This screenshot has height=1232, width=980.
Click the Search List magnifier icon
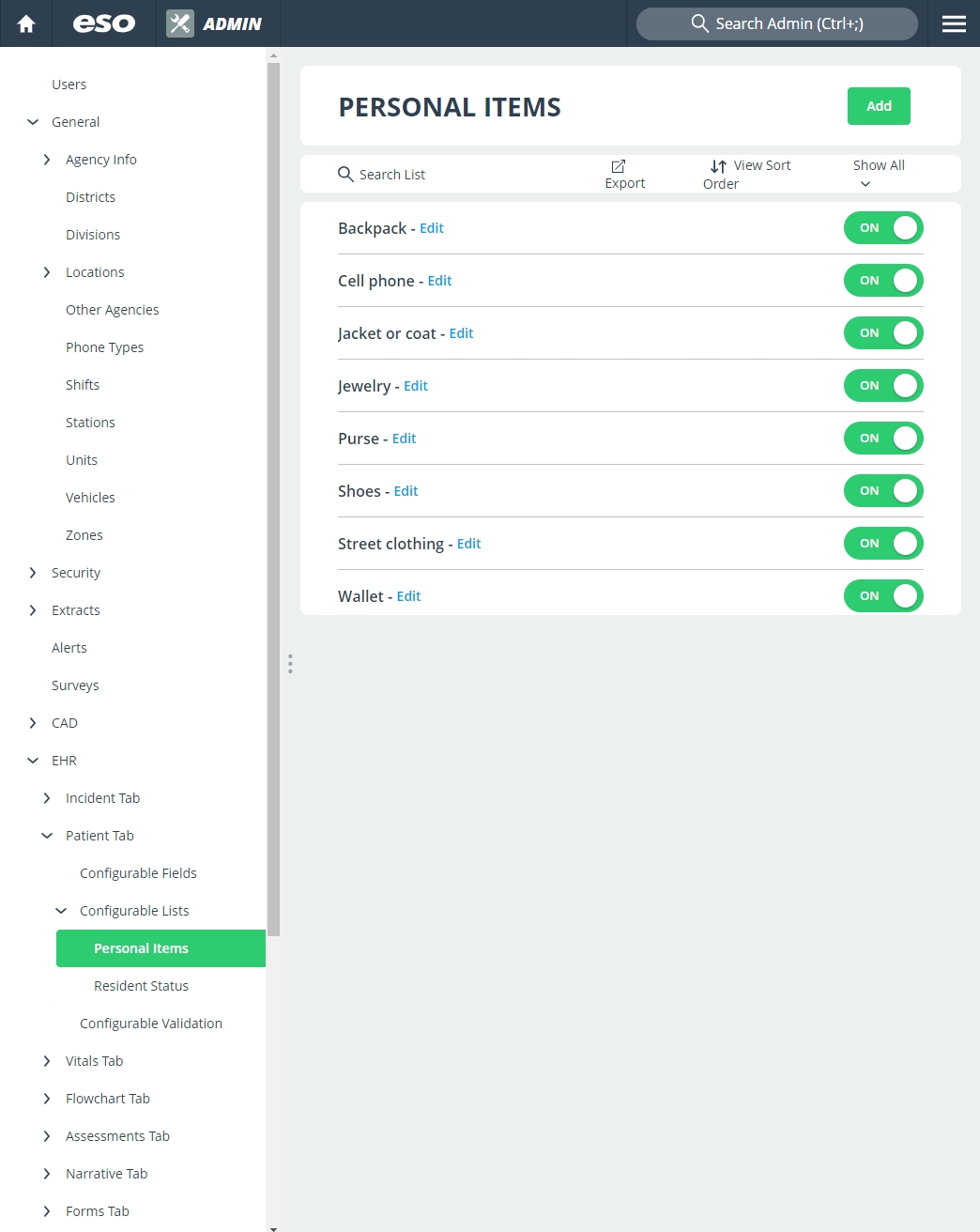pyautogui.click(x=345, y=174)
